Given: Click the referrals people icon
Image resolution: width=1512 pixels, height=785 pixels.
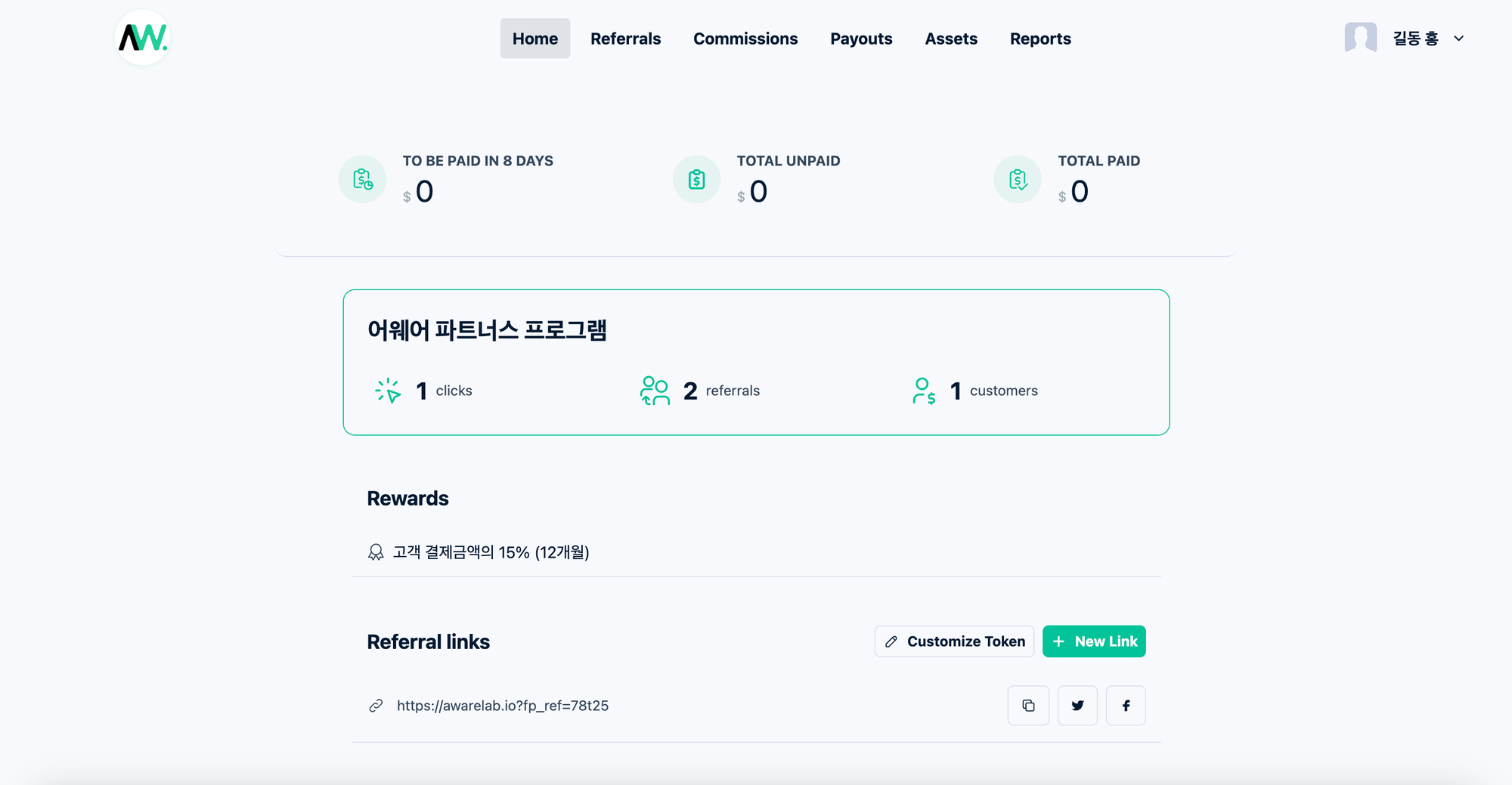Looking at the screenshot, I should 655,391.
